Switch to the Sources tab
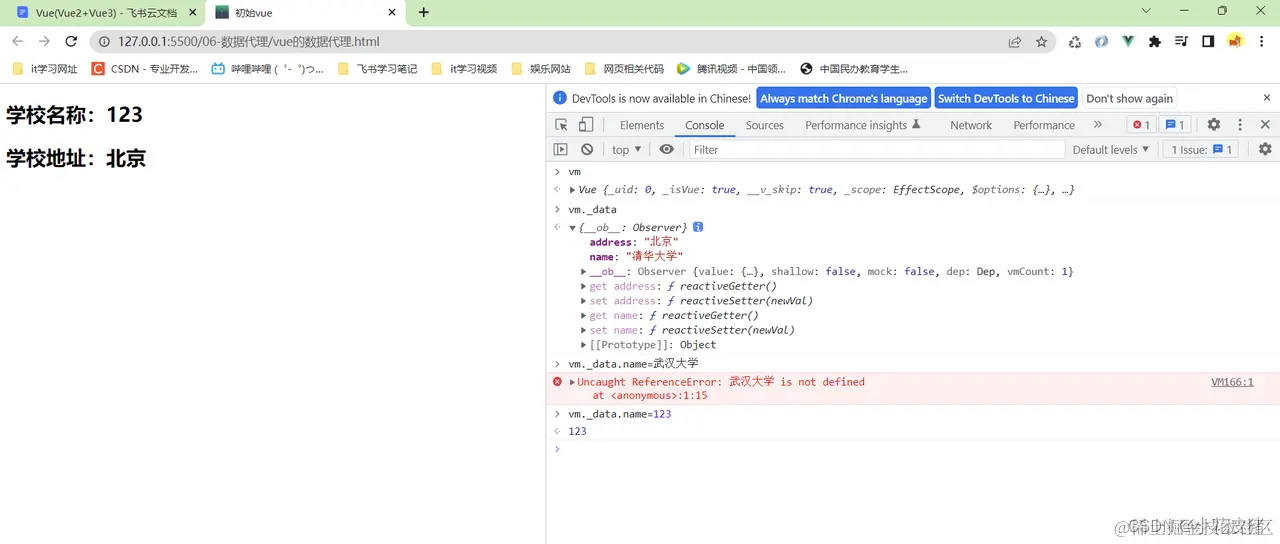The image size is (1280, 544). pos(765,125)
